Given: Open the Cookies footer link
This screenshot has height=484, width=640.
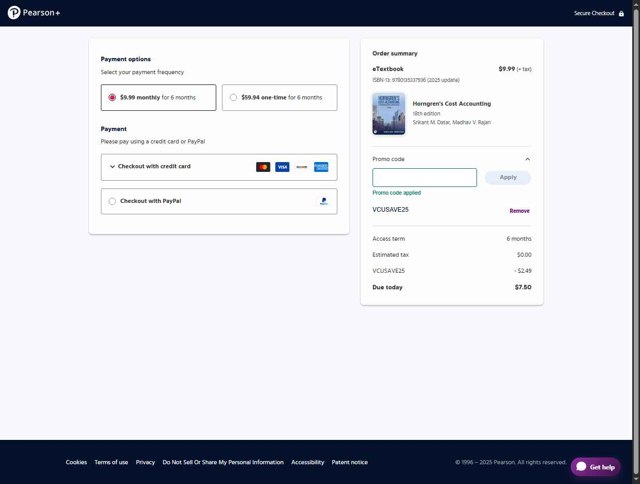Looking at the screenshot, I should (x=76, y=462).
